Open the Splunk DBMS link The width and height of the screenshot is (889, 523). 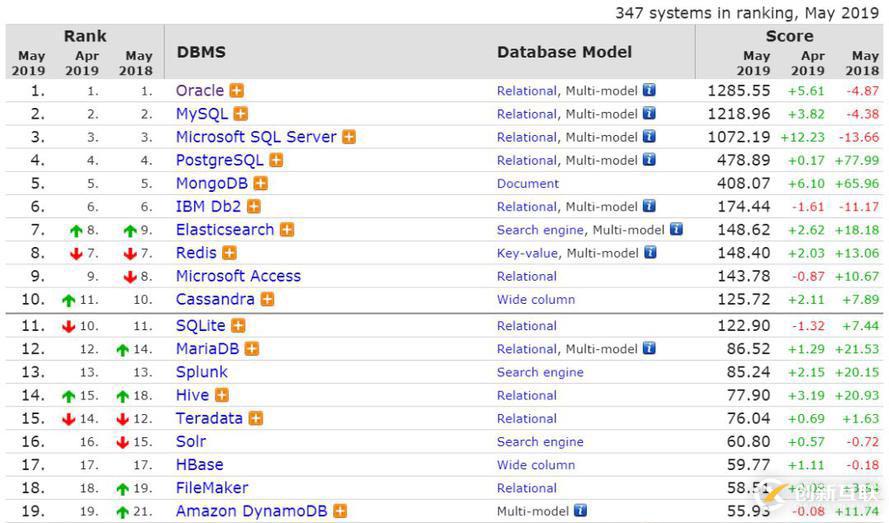[202, 372]
